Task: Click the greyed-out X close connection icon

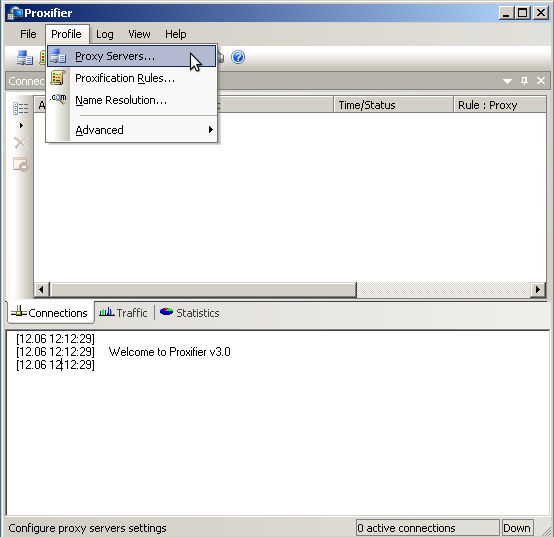Action: point(20,143)
